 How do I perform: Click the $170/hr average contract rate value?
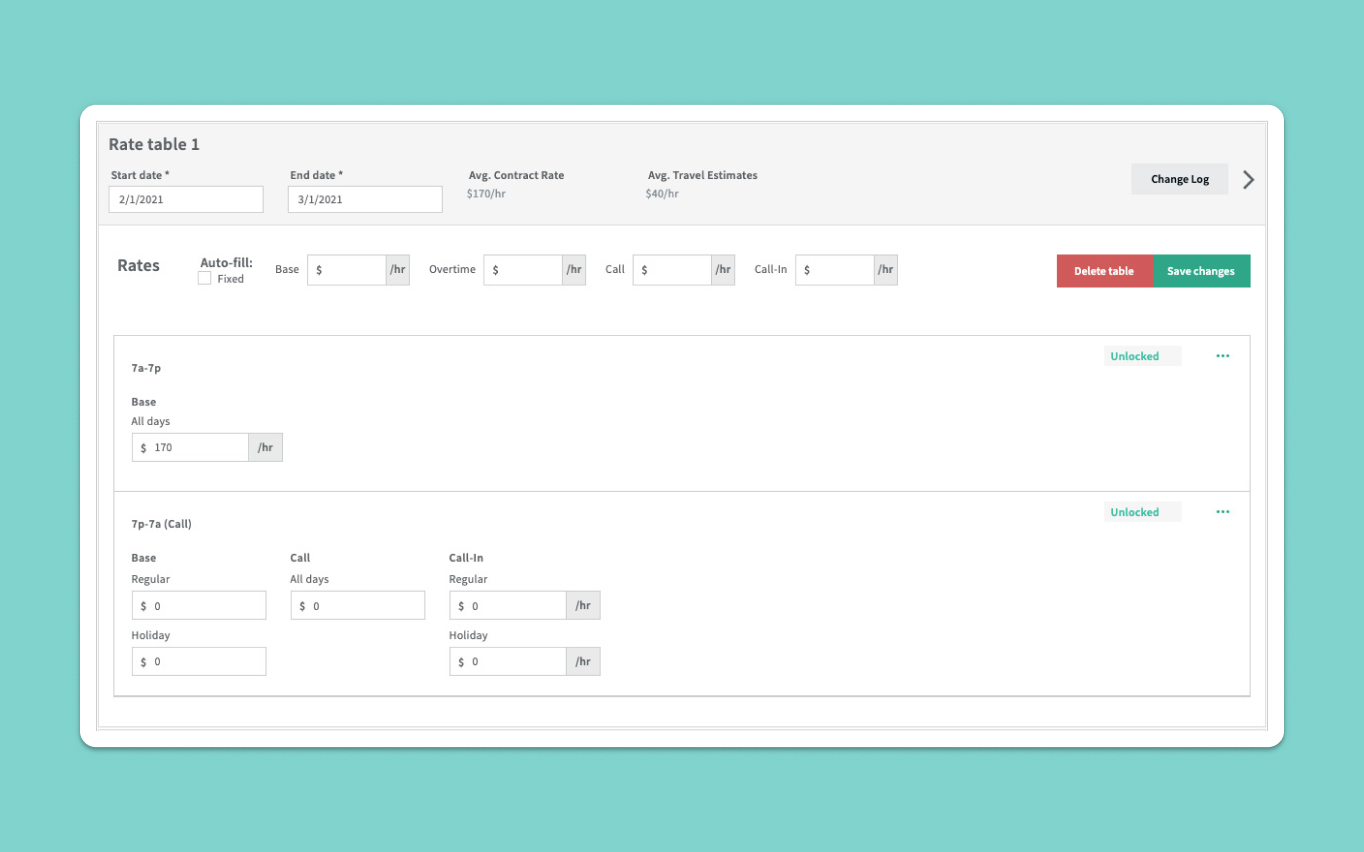pos(486,193)
